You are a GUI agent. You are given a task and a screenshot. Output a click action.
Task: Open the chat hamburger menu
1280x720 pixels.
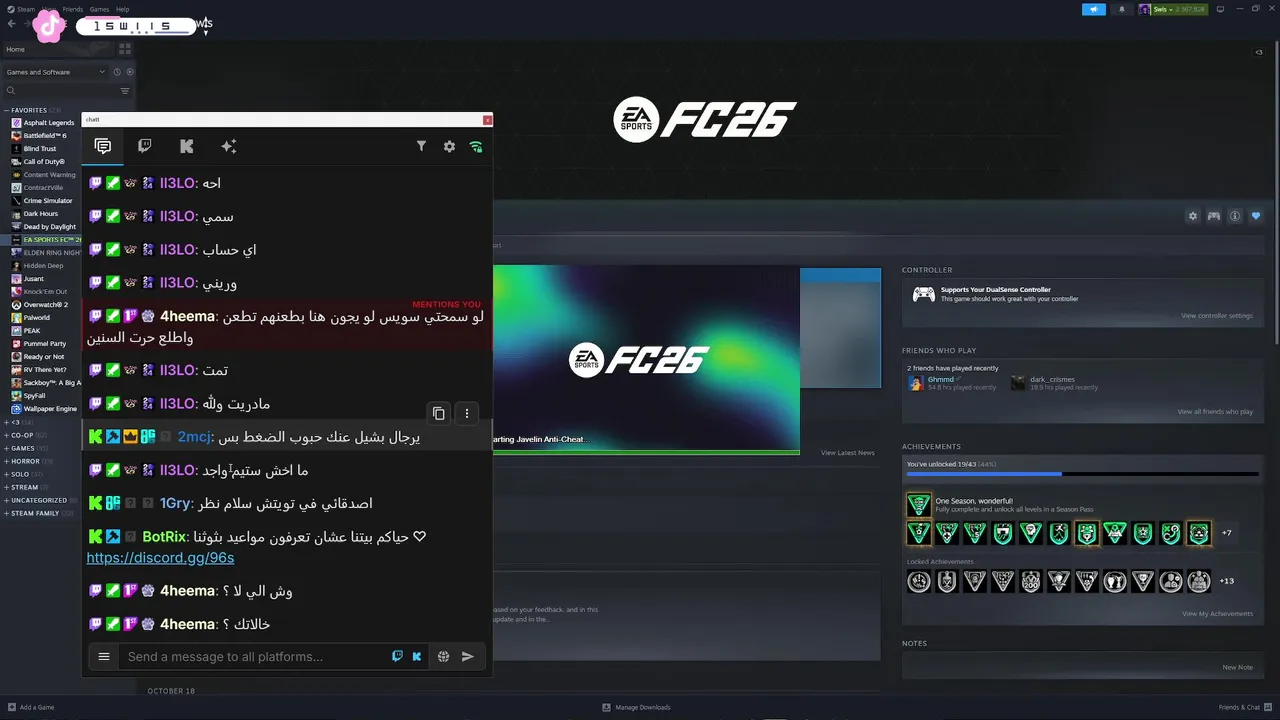104,657
